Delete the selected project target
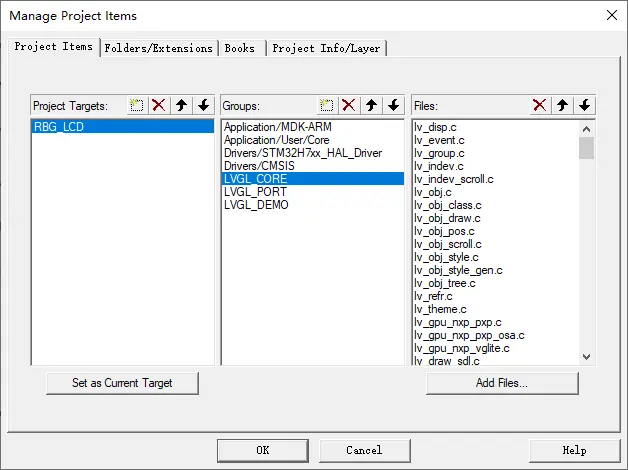The height and width of the screenshot is (470, 628). coord(158,105)
